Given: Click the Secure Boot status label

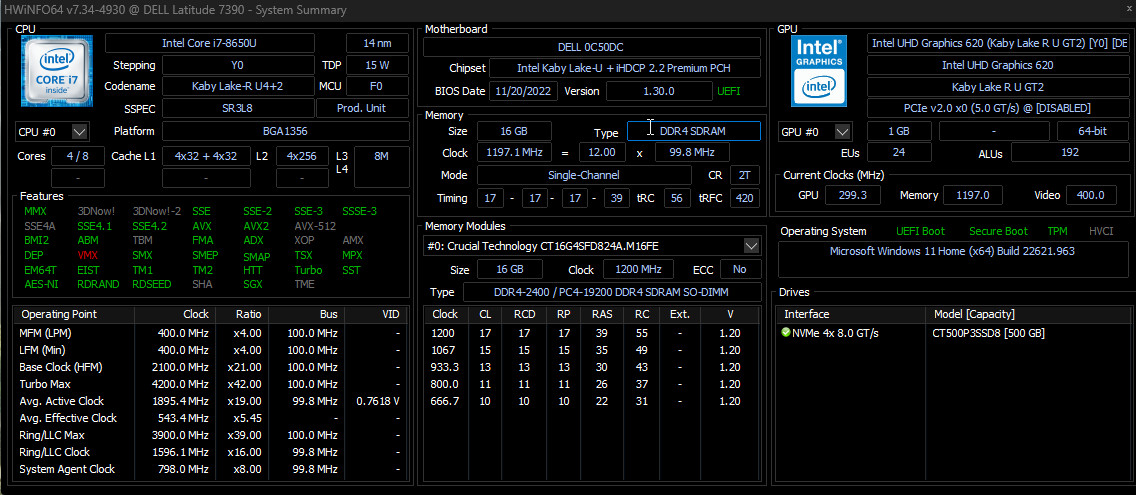Looking at the screenshot, I should pos(998,231).
